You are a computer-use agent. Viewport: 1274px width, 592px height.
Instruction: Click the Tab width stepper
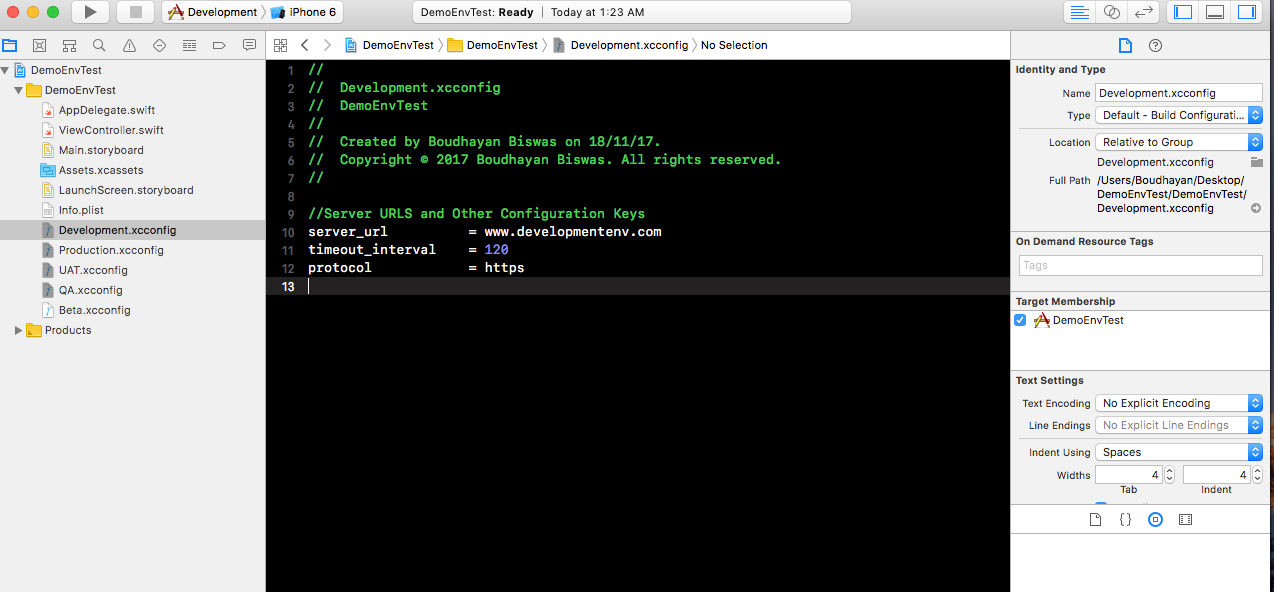(x=1170, y=475)
